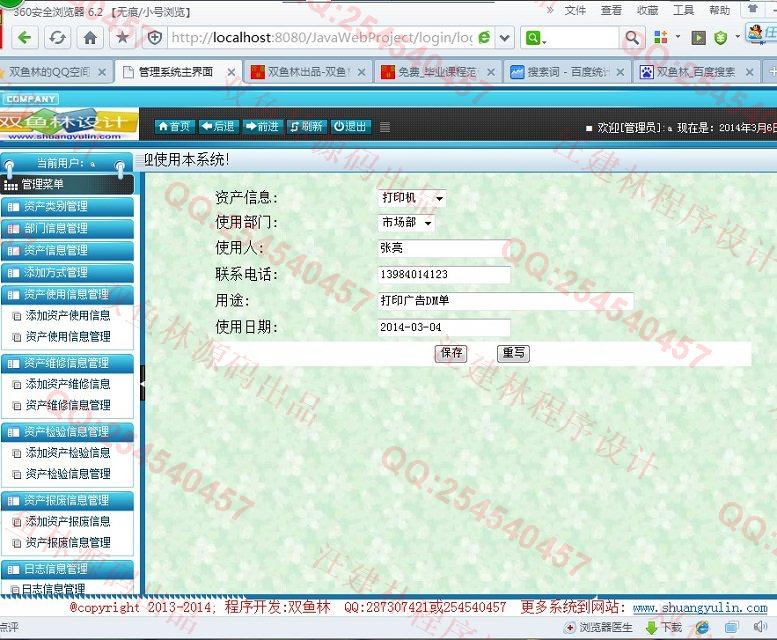
Task: Open 添加资产维修信息 page
Action: [x=67, y=384]
